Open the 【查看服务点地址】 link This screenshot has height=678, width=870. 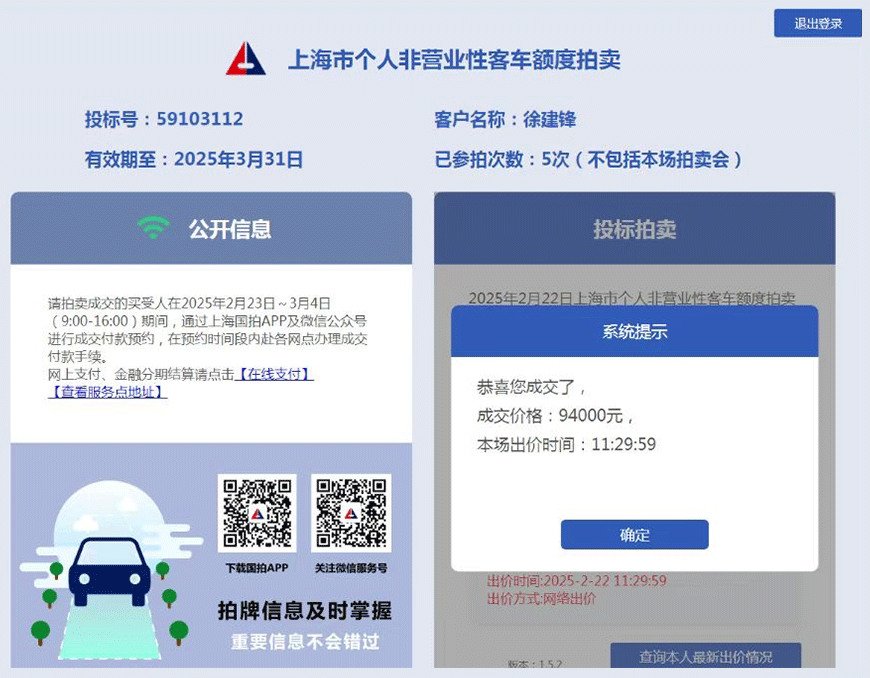[x=108, y=392]
